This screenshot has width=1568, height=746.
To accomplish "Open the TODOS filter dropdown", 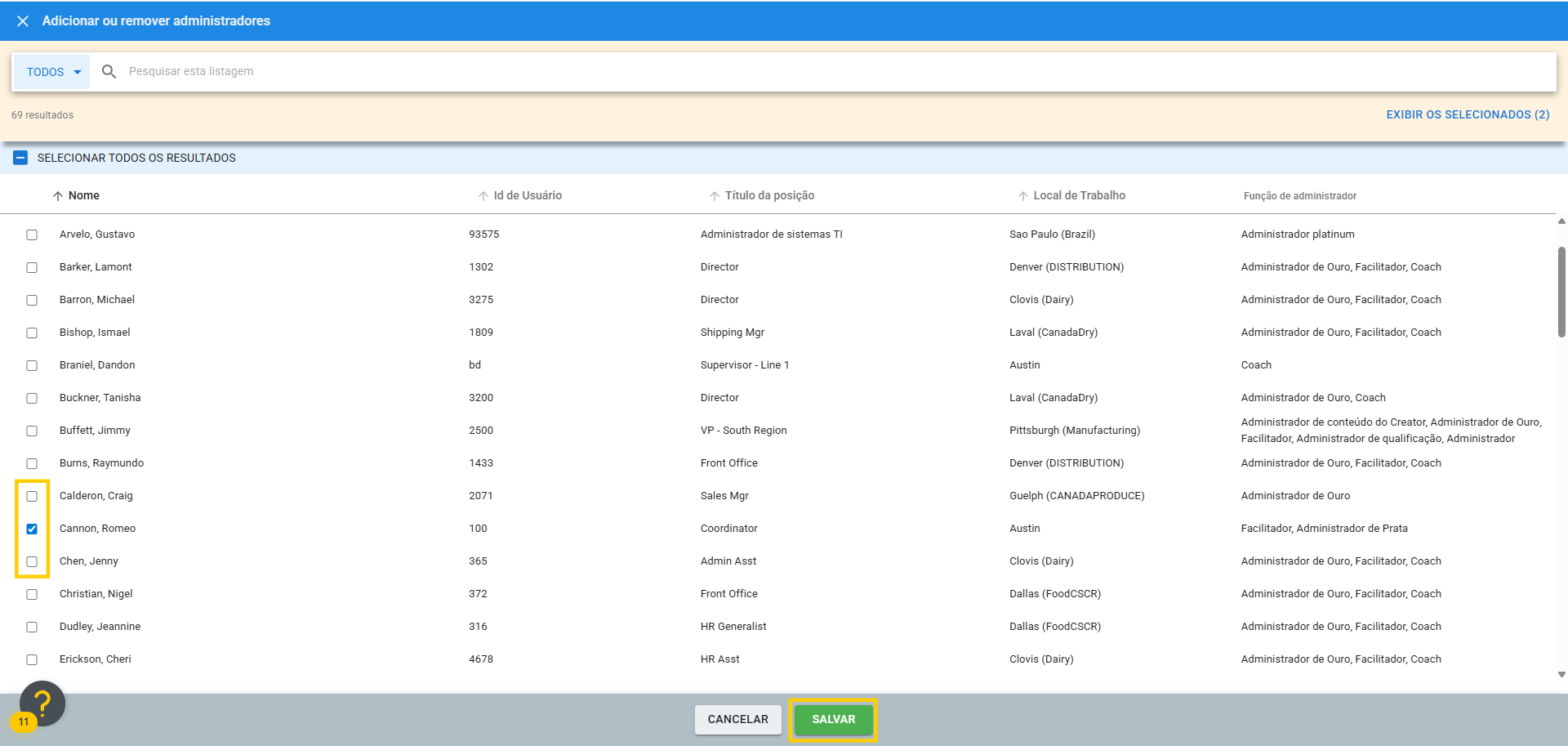I will [53, 72].
